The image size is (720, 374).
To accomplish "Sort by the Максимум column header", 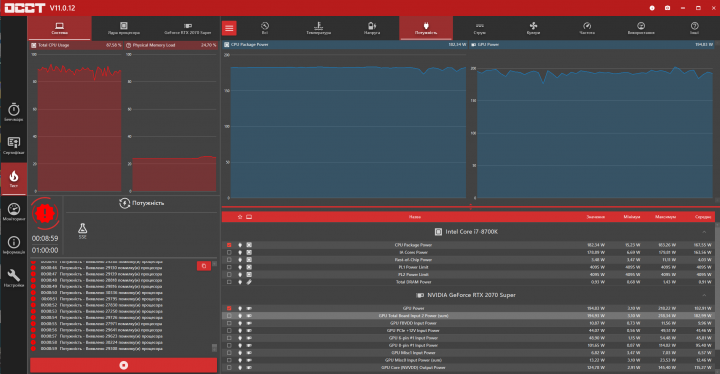I will pyautogui.click(x=665, y=217).
